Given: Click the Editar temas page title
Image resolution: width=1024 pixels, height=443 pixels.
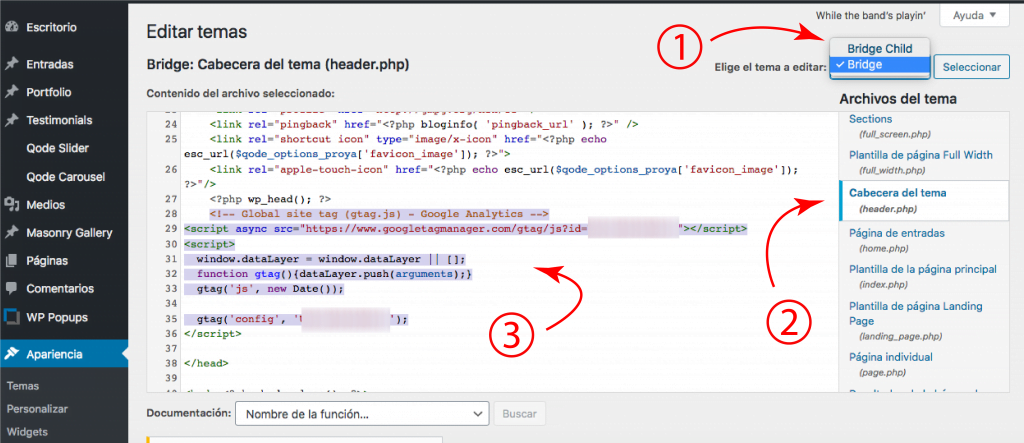Looking at the screenshot, I should [197, 31].
